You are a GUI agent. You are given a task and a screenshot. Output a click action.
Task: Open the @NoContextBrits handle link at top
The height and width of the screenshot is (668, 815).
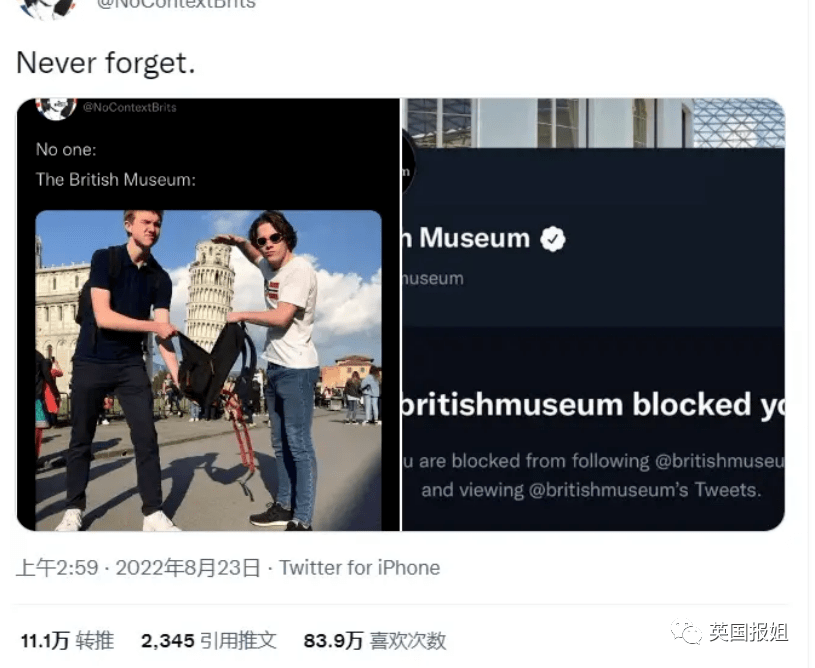[176, 5]
